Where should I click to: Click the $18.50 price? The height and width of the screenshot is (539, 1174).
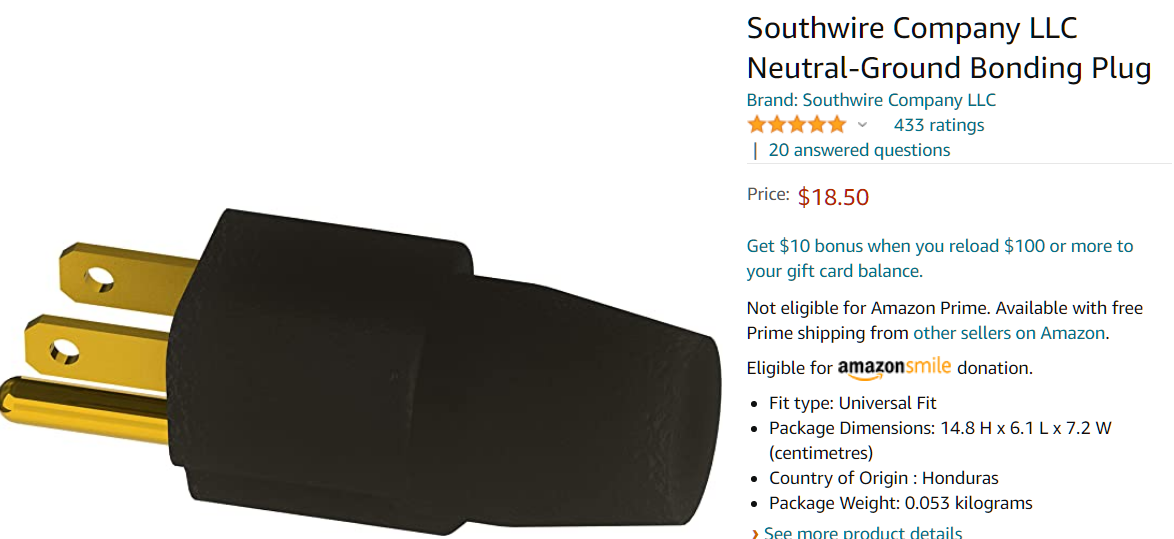point(833,197)
